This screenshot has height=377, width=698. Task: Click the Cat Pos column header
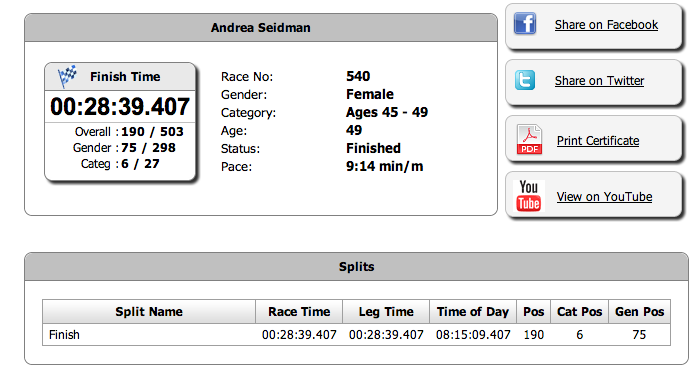(579, 312)
